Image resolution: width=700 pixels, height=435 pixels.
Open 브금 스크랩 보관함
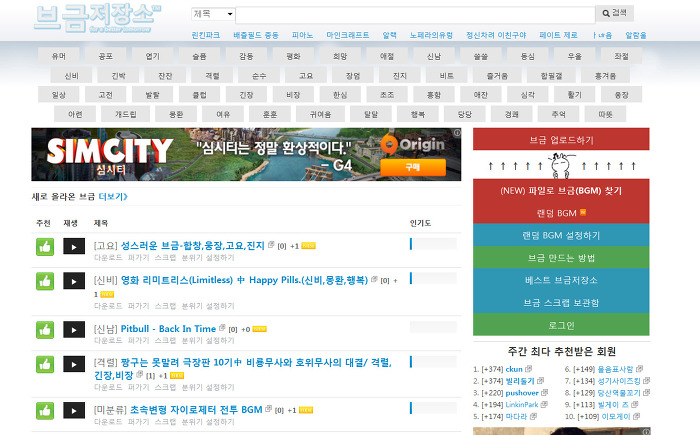pos(561,303)
